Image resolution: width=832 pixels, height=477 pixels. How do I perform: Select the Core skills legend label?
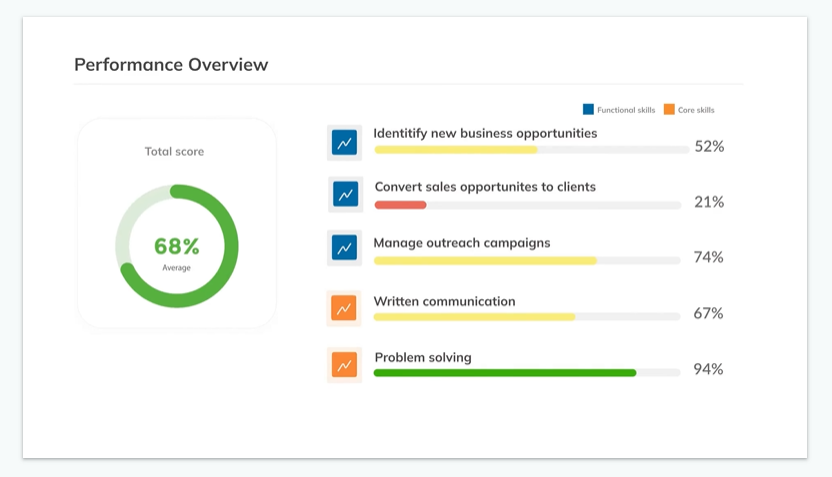coord(696,110)
